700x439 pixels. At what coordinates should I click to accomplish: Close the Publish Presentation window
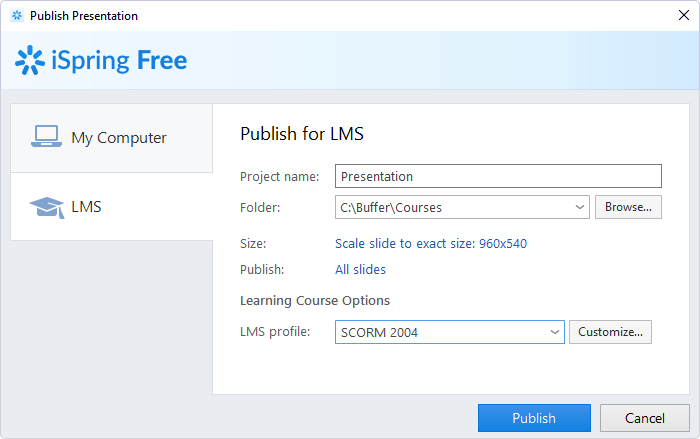coord(683,15)
